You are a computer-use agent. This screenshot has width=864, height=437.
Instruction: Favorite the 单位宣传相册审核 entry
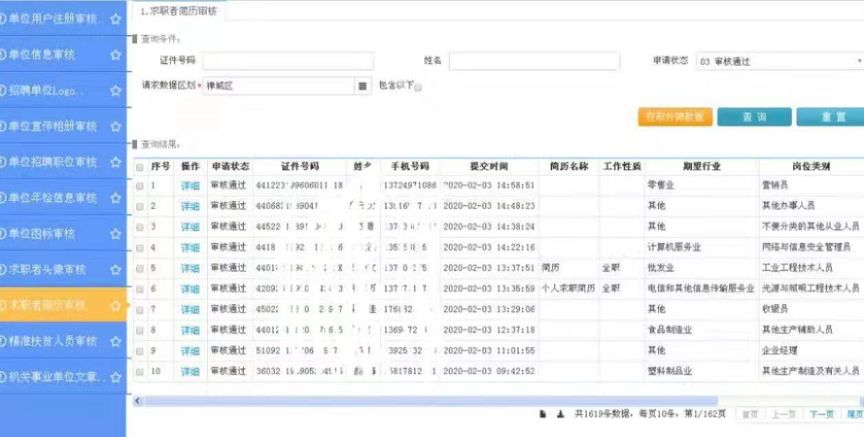pyautogui.click(x=115, y=127)
